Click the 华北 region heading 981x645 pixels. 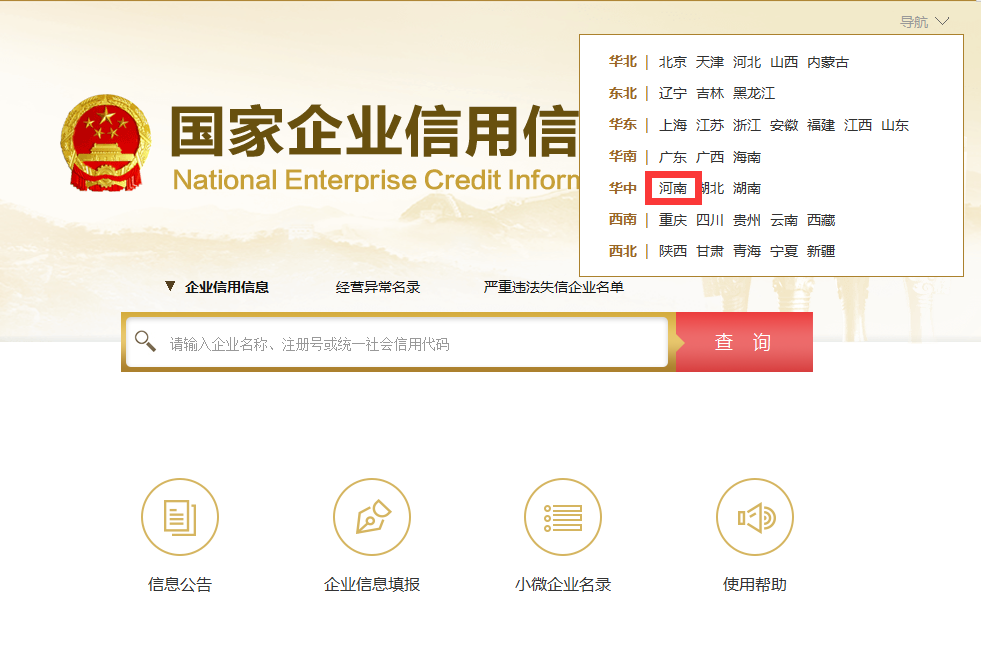pyautogui.click(x=623, y=61)
